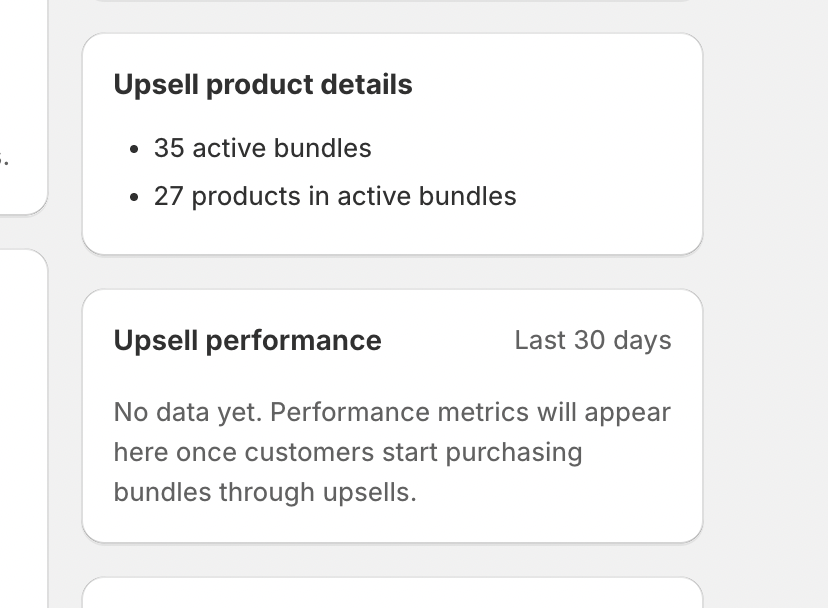Click the empty gray area right of the cards
This screenshot has width=828, height=608.
(766, 304)
